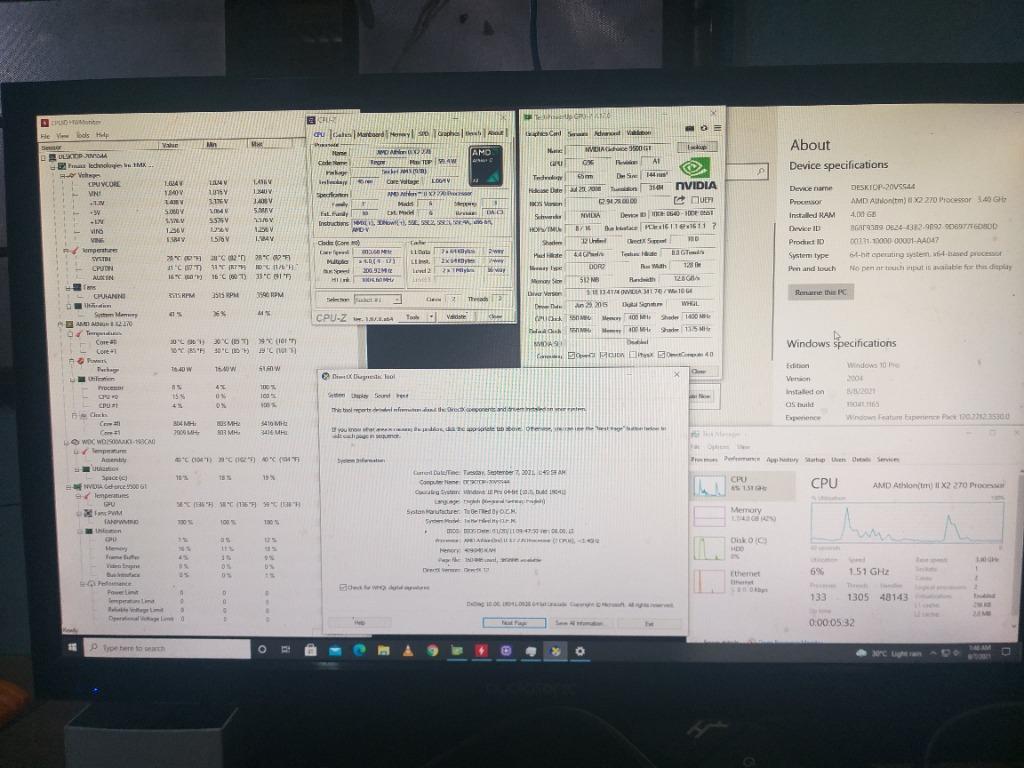Image resolution: width=1024 pixels, height=768 pixels.
Task: Collapse AMD Athlon II X2 270 node
Action: (61, 324)
